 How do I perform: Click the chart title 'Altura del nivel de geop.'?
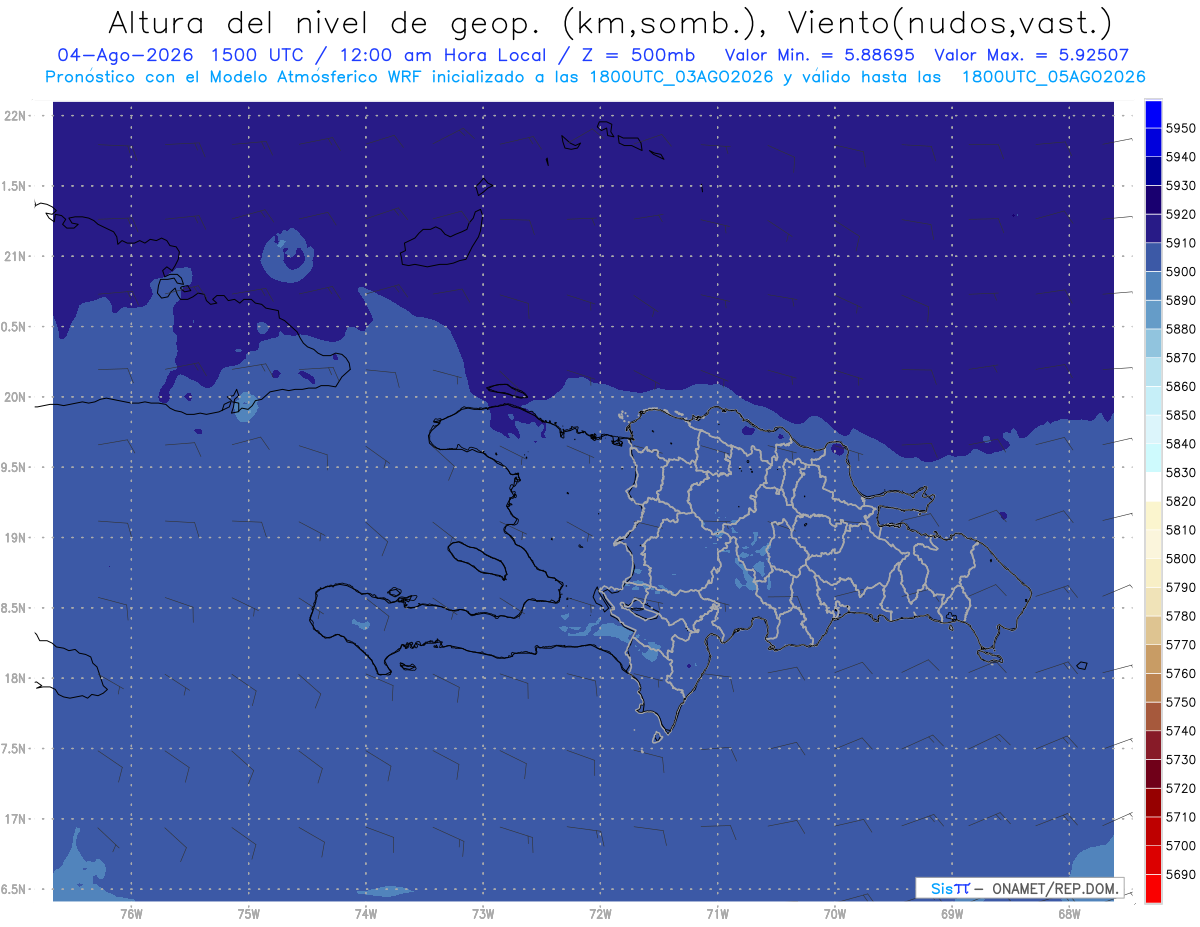(326, 22)
